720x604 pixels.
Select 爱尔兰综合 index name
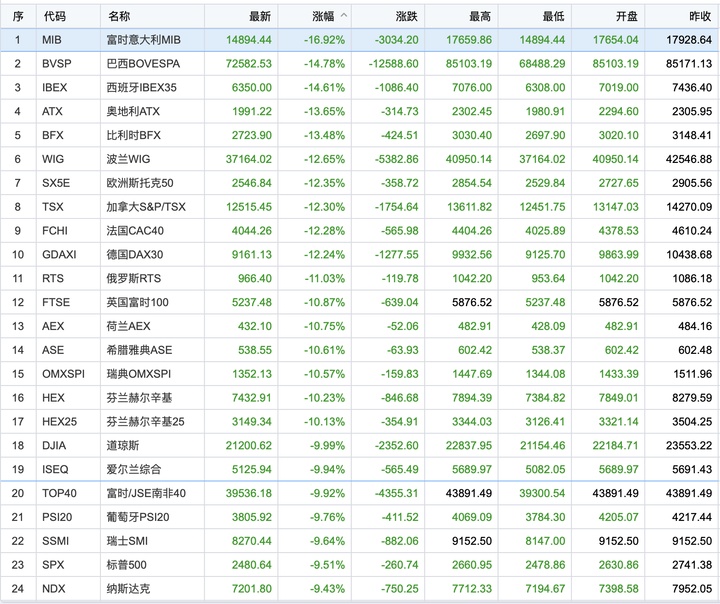(x=134, y=469)
